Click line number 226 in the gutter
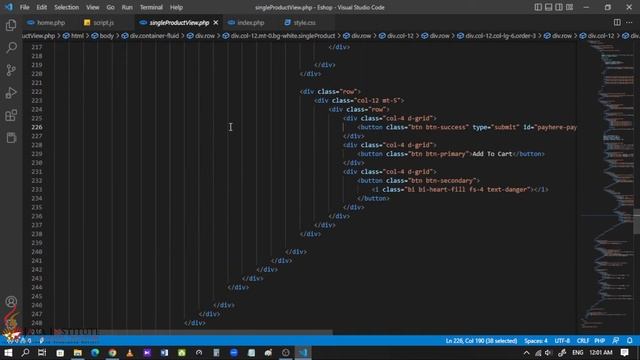This screenshot has width=640, height=360. pyautogui.click(x=37, y=127)
